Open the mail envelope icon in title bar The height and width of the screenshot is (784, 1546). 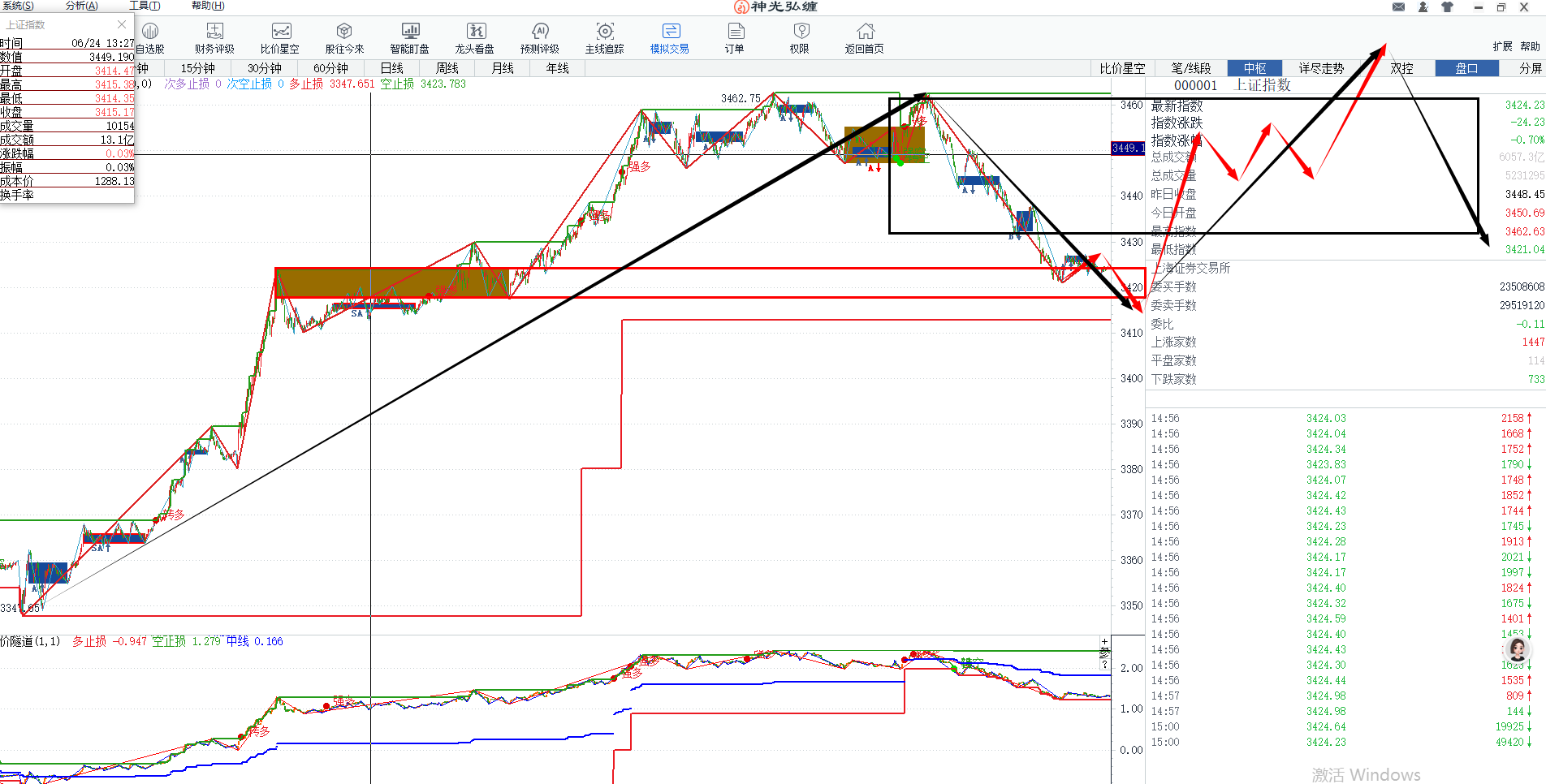[1398, 6]
